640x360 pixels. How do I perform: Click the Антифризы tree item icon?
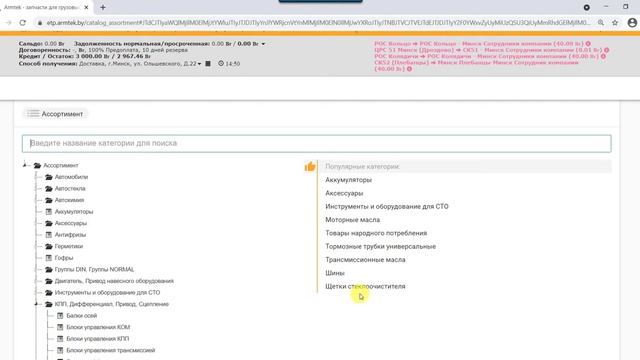click(49, 235)
